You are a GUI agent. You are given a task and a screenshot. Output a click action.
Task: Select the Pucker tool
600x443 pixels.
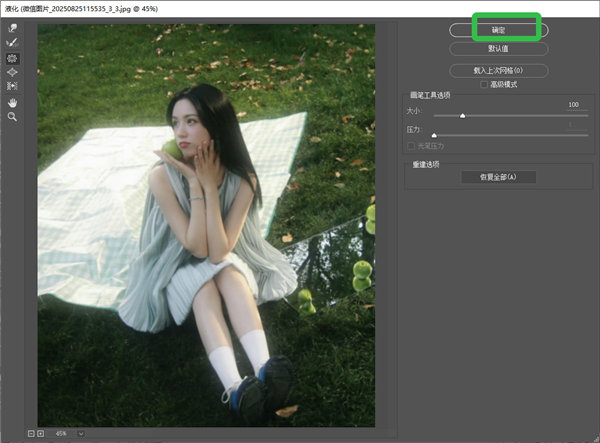tap(13, 58)
